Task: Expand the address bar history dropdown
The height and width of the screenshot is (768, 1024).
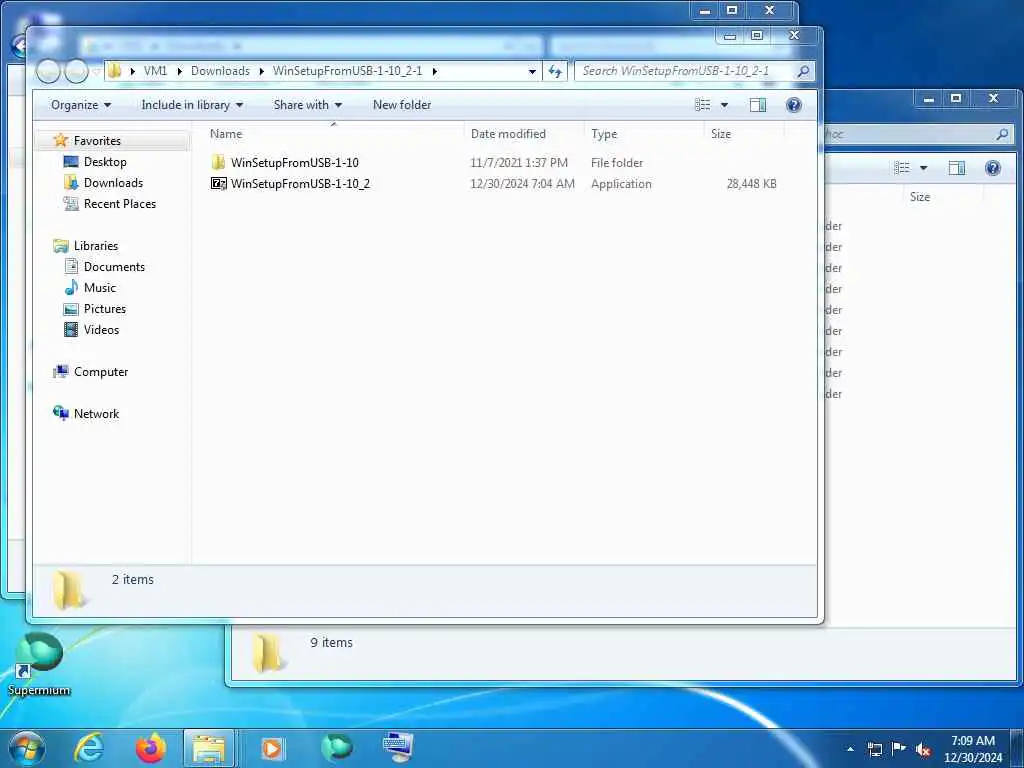Action: click(532, 71)
